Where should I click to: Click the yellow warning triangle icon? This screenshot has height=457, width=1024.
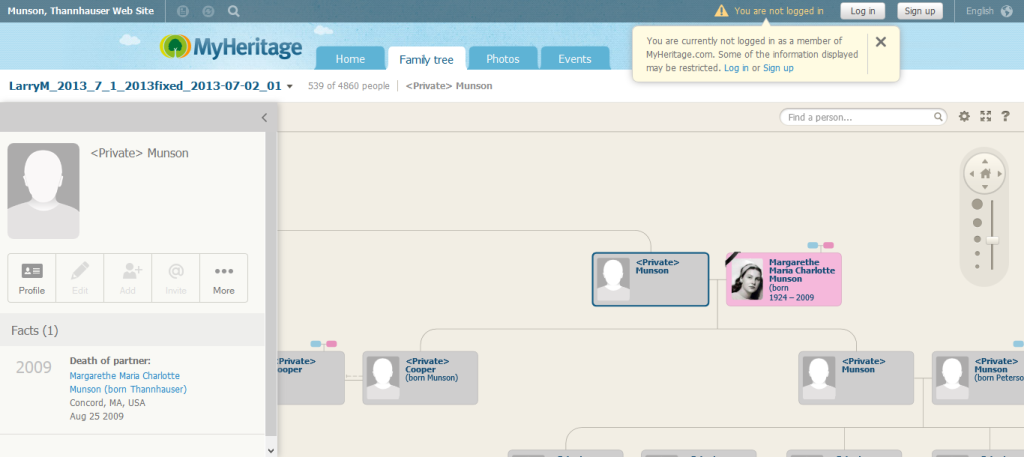point(720,10)
